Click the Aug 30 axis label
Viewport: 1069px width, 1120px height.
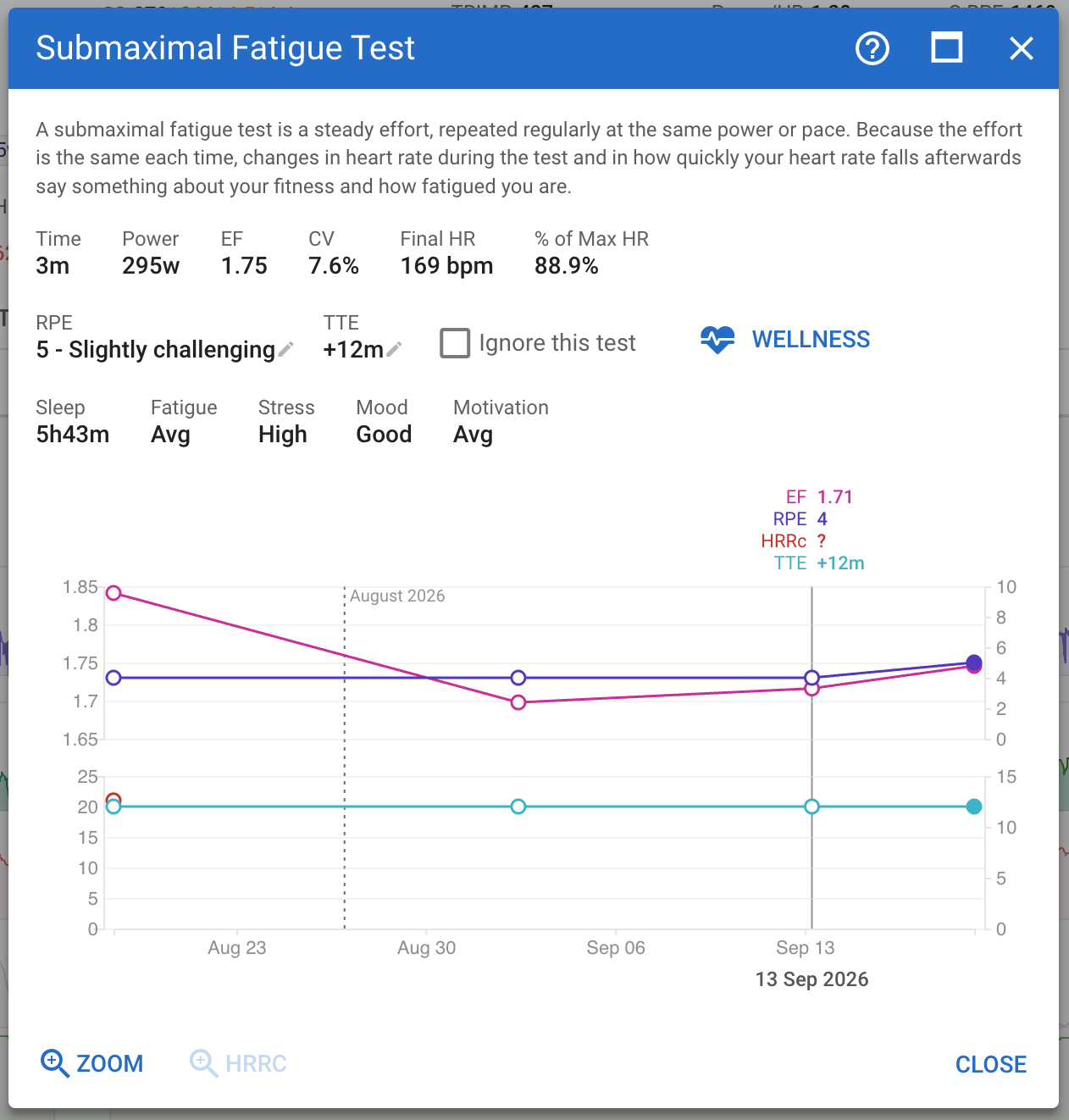click(x=426, y=948)
